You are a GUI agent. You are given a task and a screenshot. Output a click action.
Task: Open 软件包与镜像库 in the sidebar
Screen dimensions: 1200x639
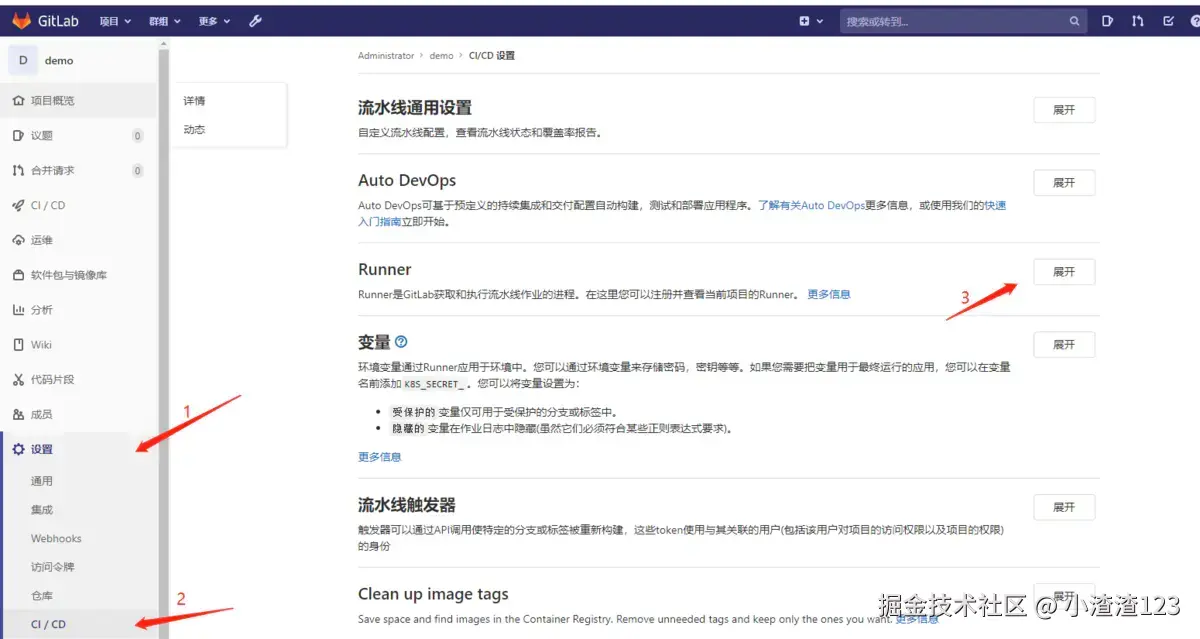(79, 275)
